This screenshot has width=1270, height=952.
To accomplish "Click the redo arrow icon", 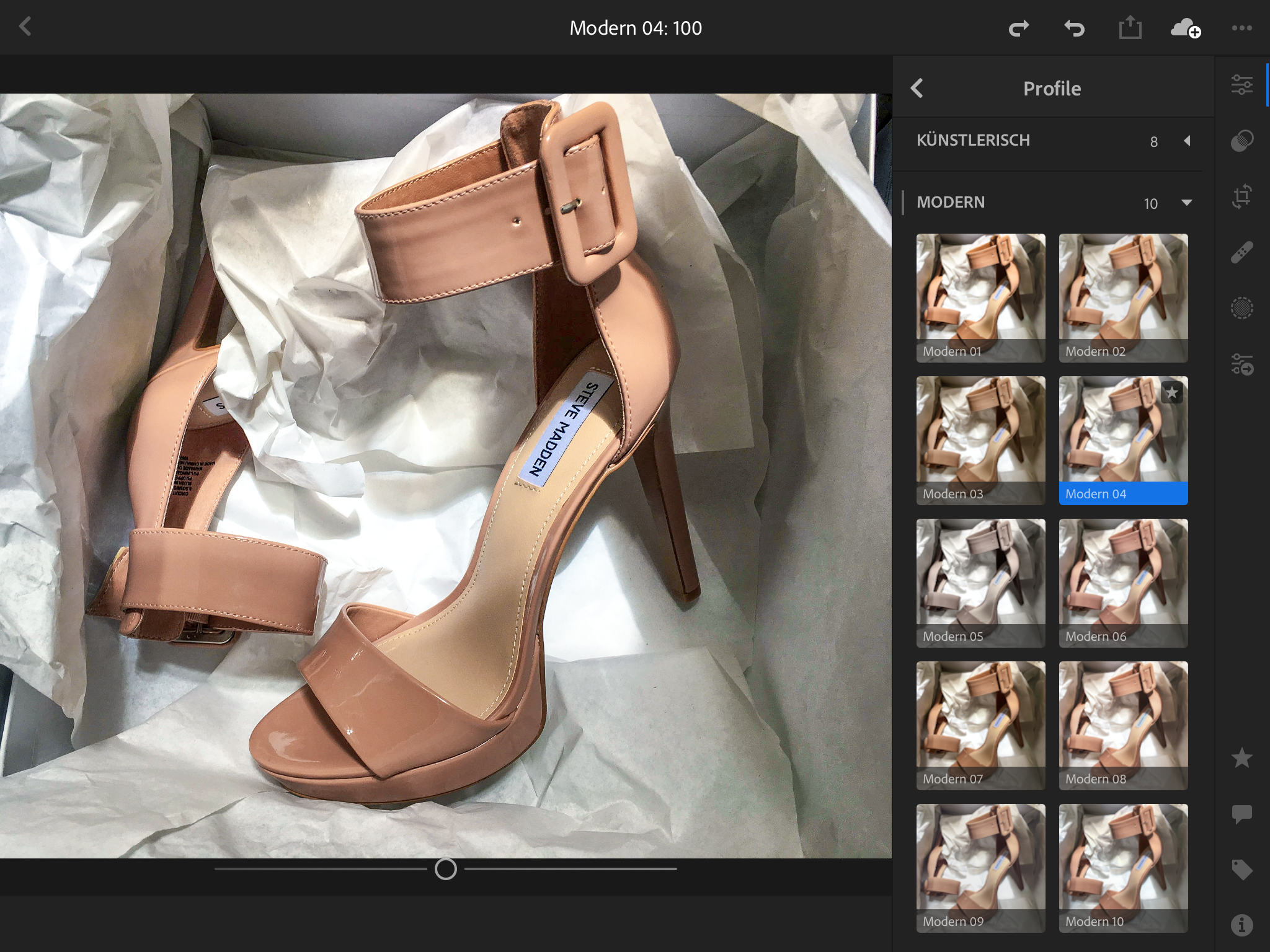I will point(1018,28).
